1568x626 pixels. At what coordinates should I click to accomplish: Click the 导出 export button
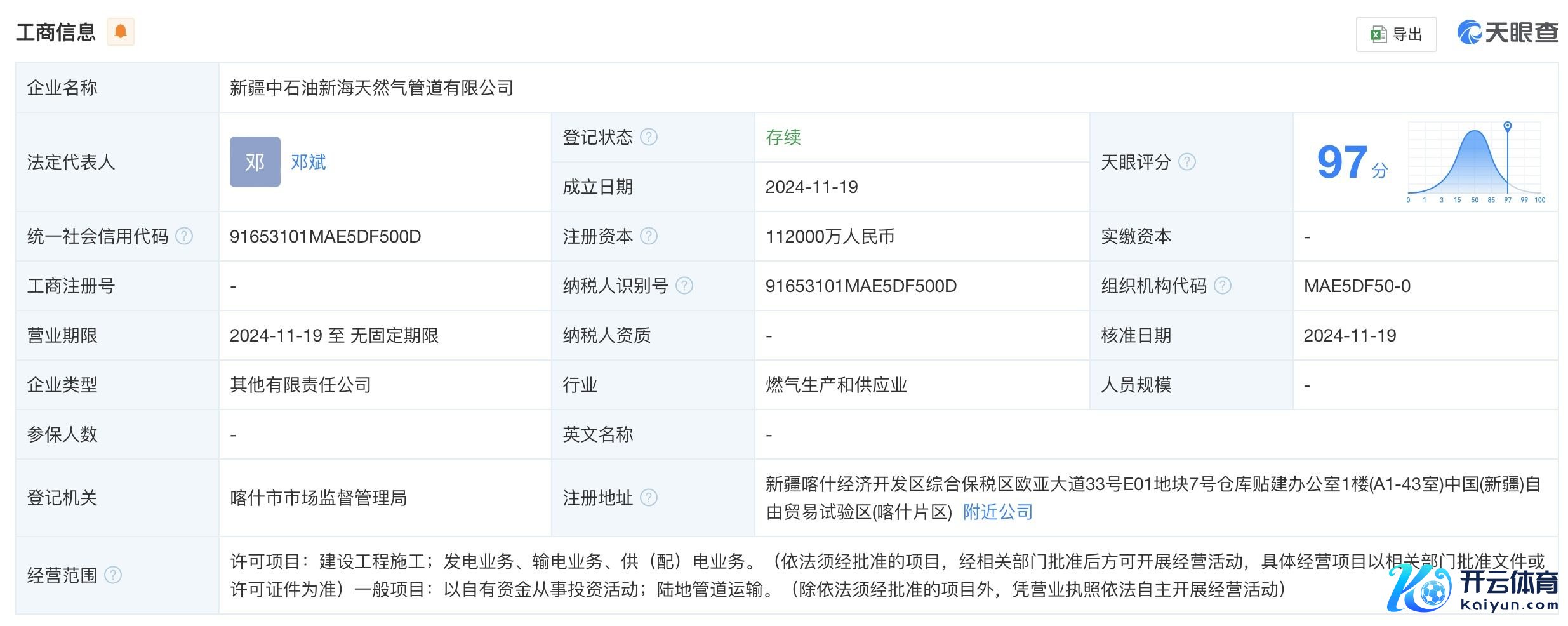[x=1396, y=34]
